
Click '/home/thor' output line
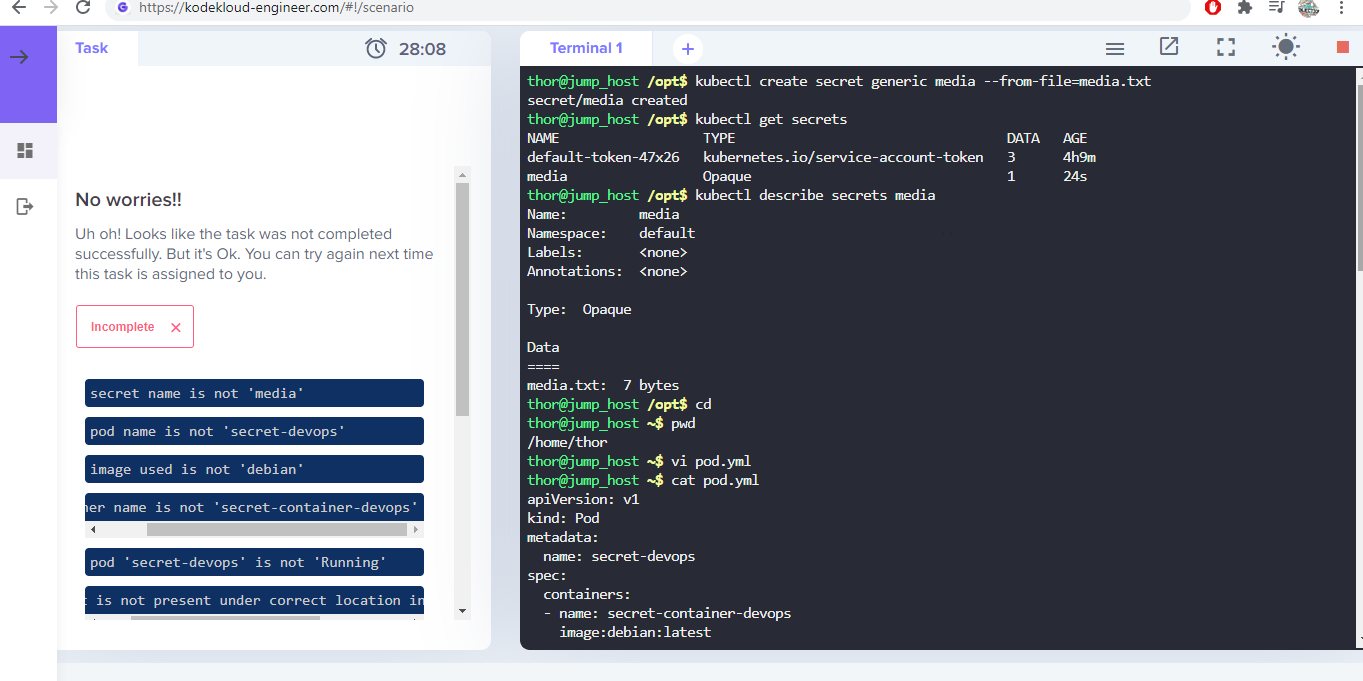567,442
